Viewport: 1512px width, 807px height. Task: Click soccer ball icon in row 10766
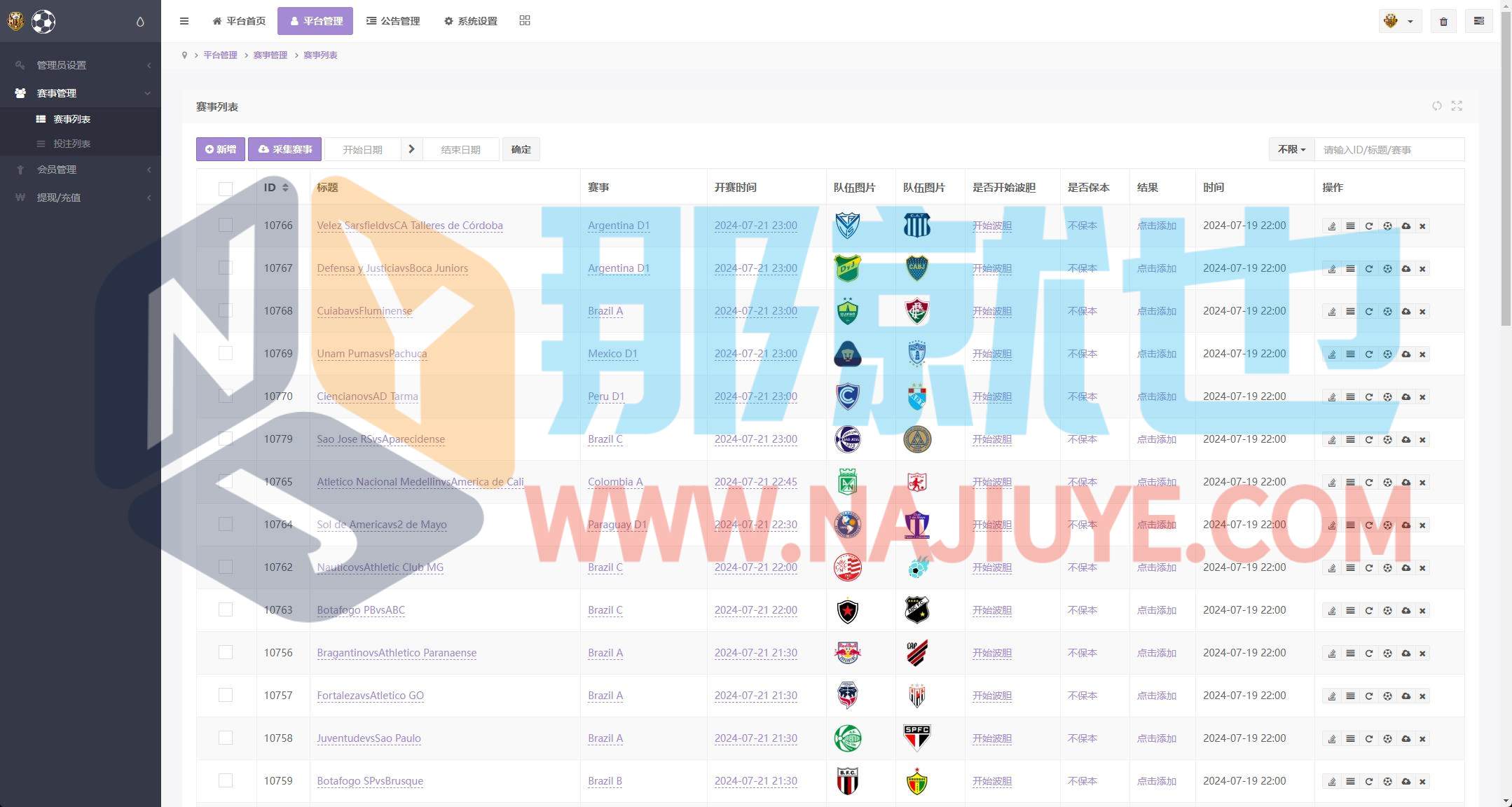pos(1387,226)
